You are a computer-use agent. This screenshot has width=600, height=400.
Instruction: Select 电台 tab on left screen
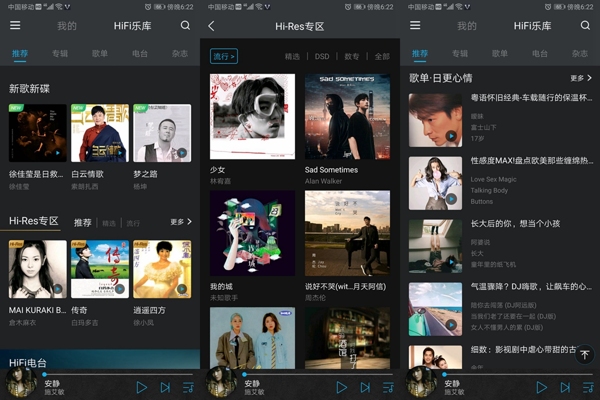point(140,53)
